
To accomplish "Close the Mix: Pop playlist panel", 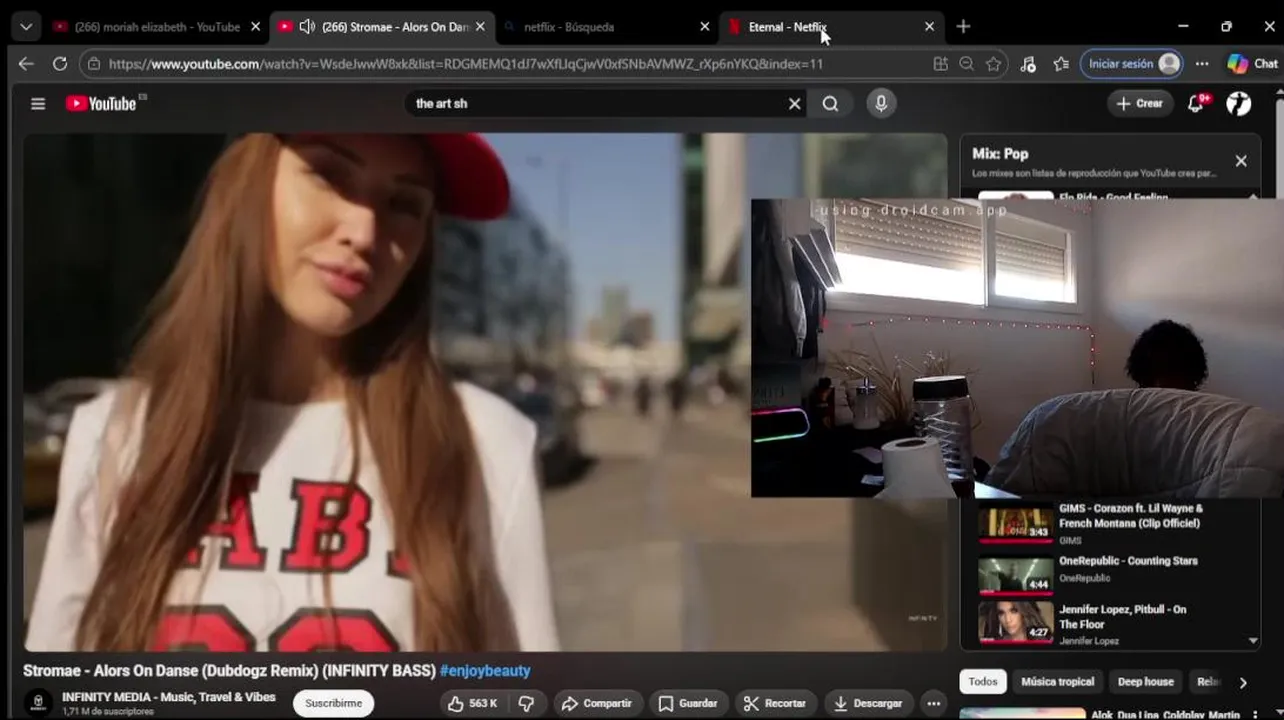I will coord(1241,161).
